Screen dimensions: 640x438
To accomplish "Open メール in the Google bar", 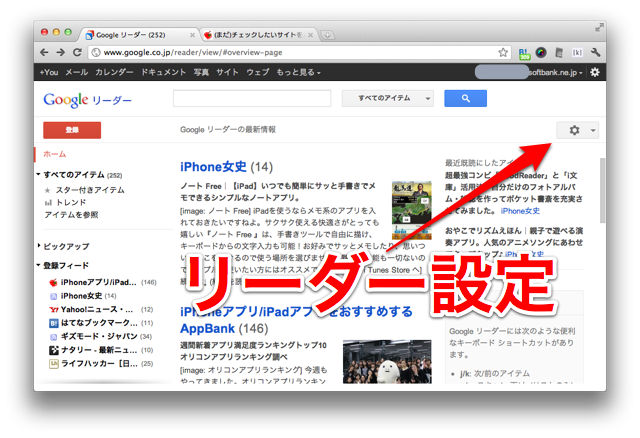I will coord(77,72).
